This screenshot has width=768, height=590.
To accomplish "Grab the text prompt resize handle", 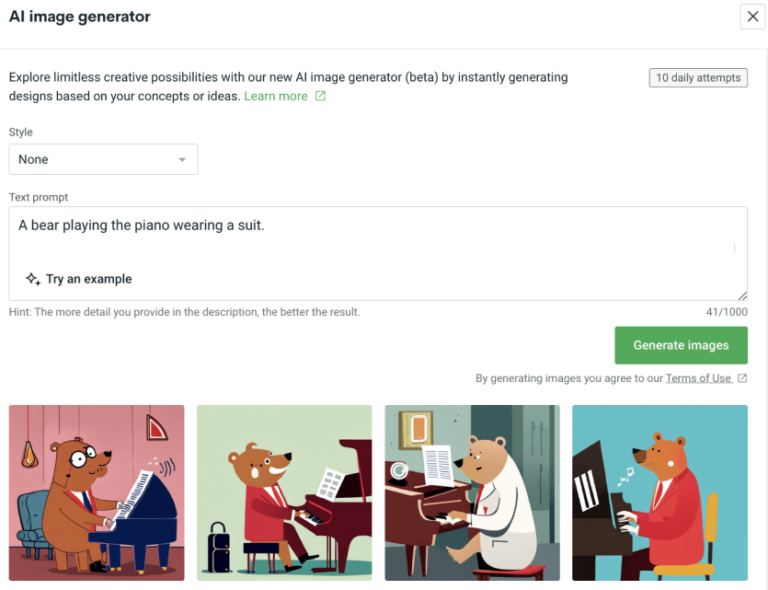I will 742,295.
